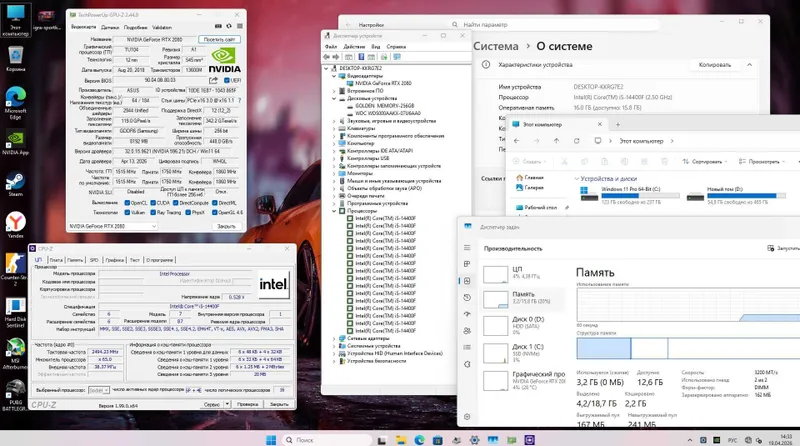Switch to the SPD tab in CPU-Z
The image size is (800, 446).
(94, 260)
